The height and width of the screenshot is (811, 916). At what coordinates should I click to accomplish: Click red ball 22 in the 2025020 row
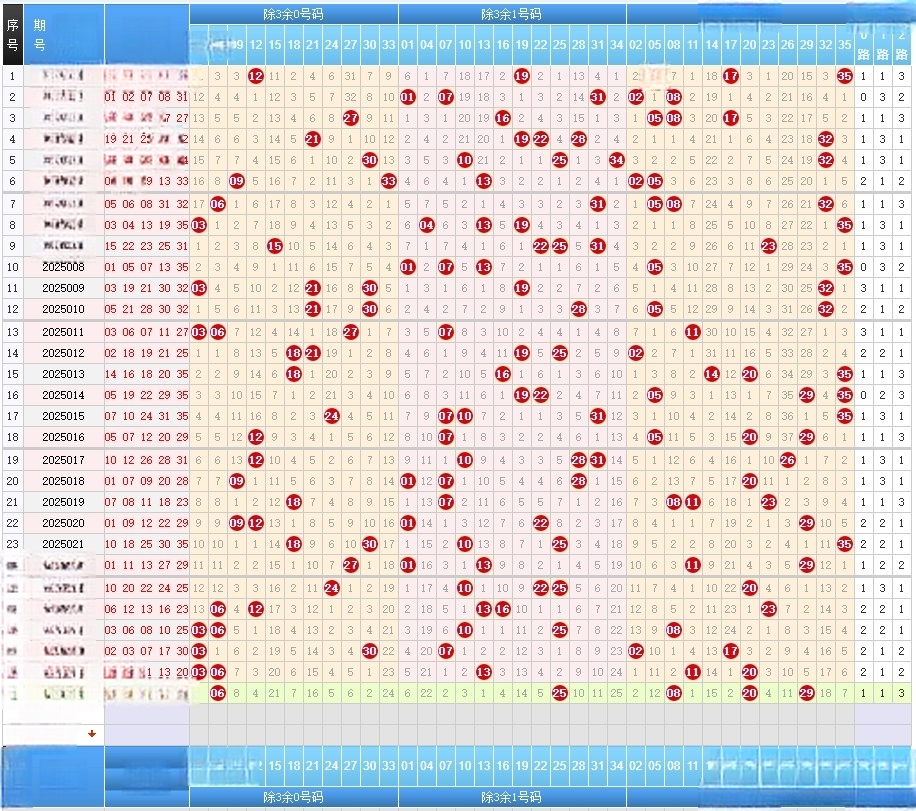click(540, 523)
